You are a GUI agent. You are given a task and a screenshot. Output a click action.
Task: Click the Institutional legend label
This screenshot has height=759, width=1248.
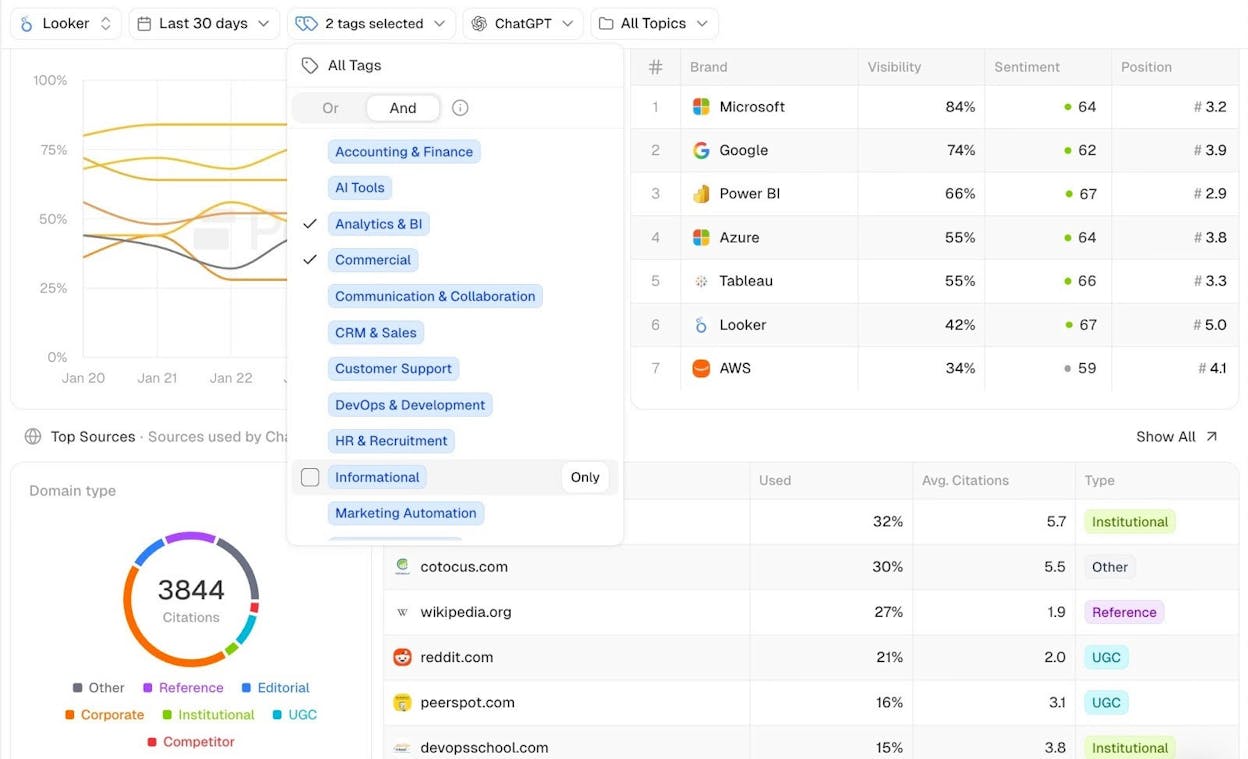pyautogui.click(x=216, y=715)
